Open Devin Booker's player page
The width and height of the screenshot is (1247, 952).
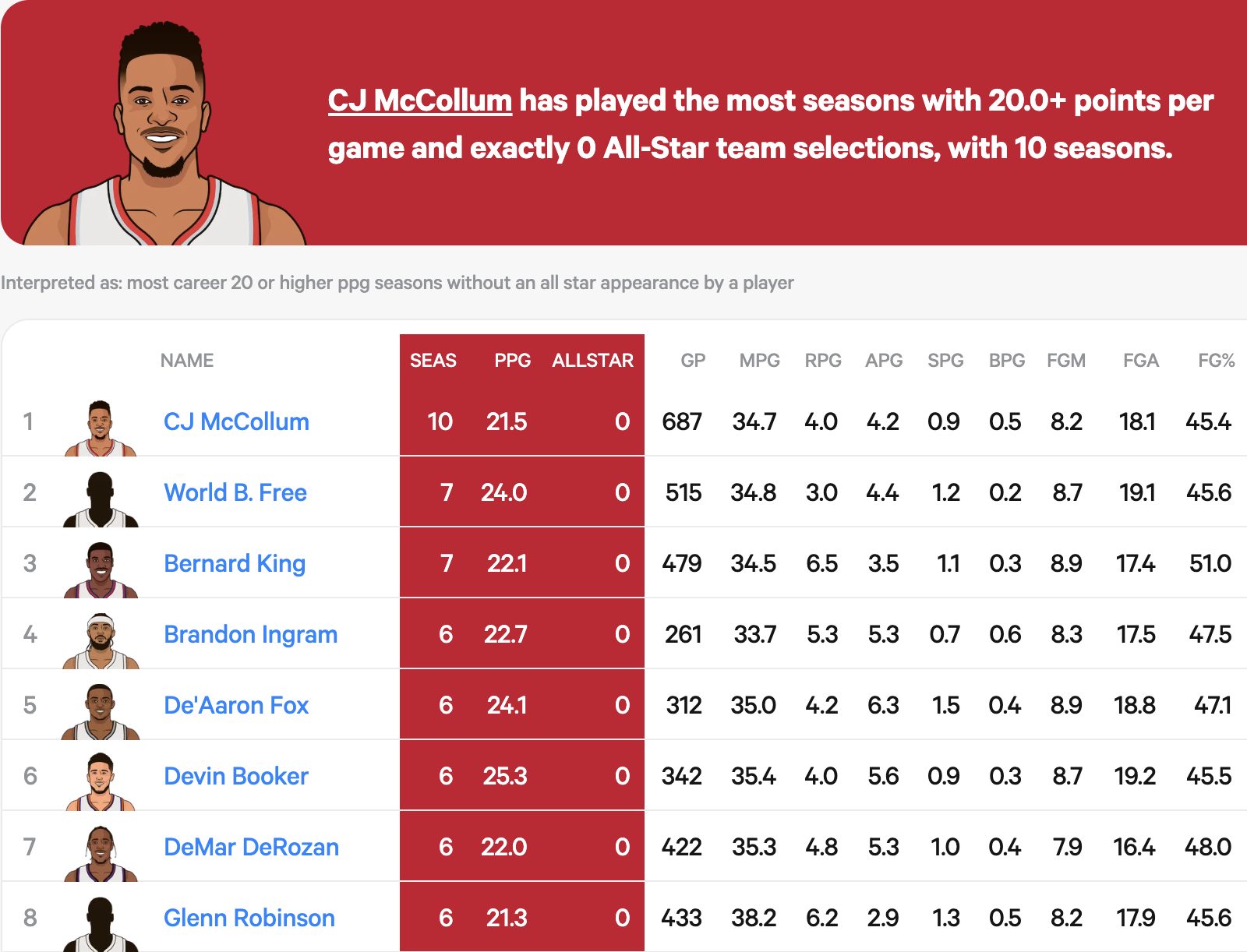[235, 776]
